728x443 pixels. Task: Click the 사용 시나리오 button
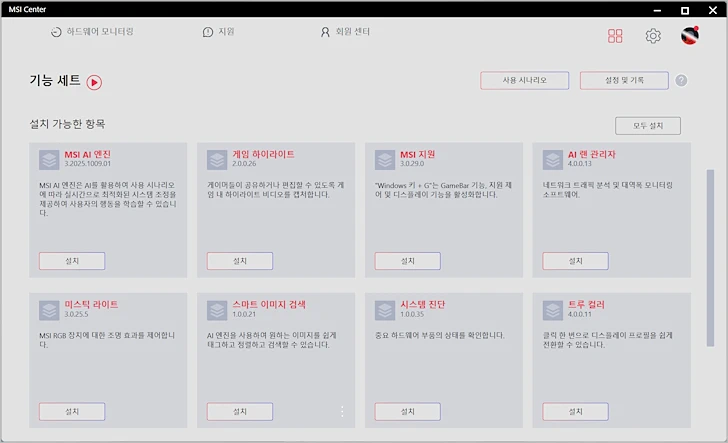(x=525, y=80)
